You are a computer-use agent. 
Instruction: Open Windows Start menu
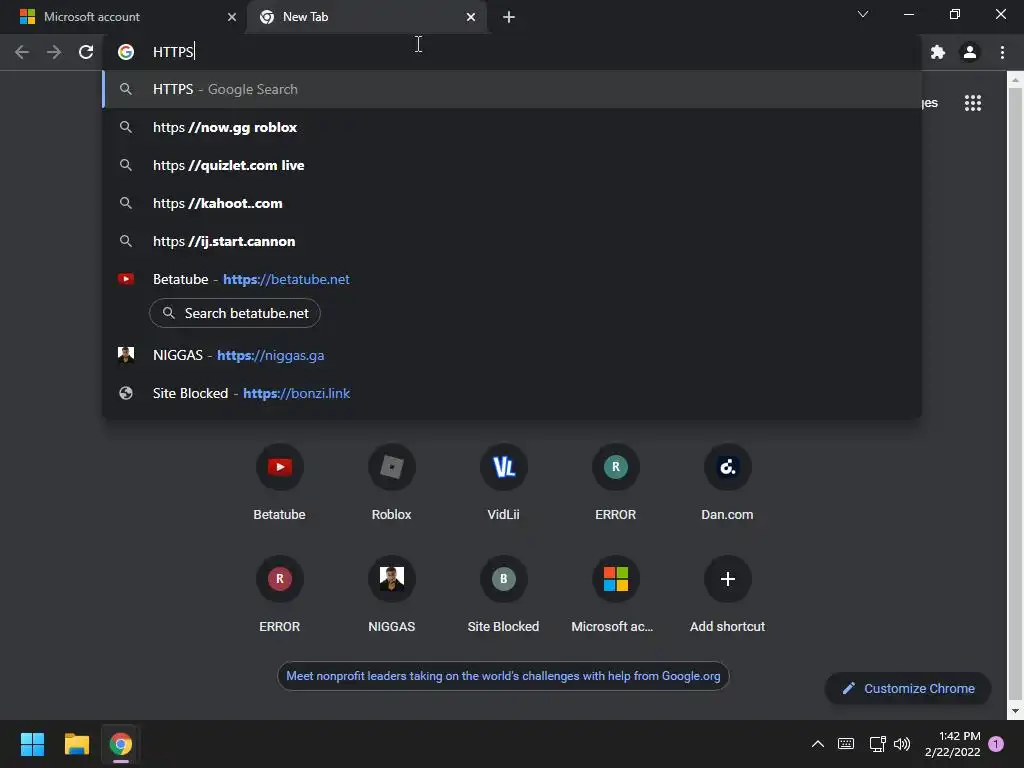tap(32, 744)
